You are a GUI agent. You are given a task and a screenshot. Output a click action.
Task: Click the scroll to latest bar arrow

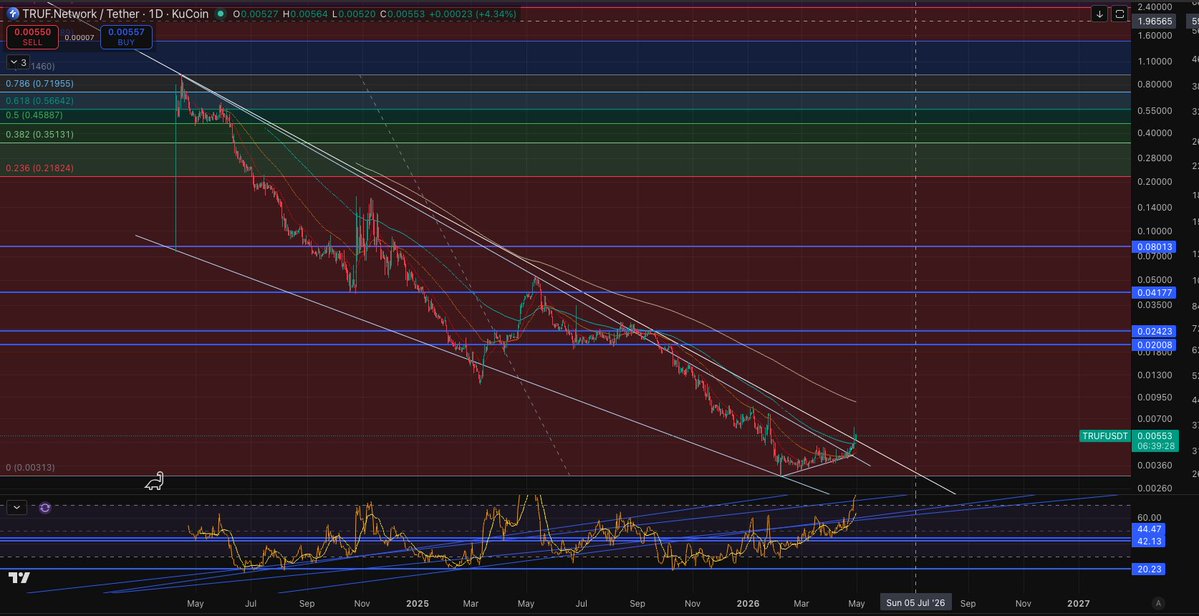tap(1100, 14)
